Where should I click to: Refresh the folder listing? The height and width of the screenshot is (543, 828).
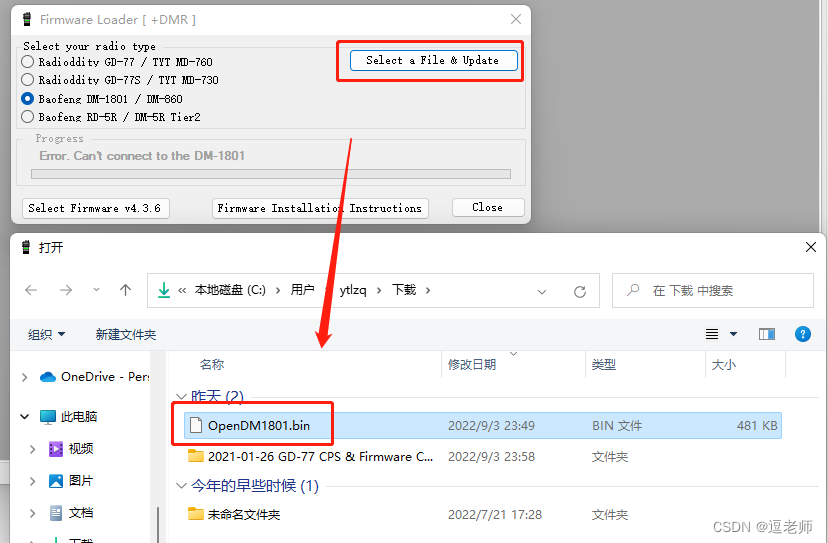pyautogui.click(x=580, y=291)
